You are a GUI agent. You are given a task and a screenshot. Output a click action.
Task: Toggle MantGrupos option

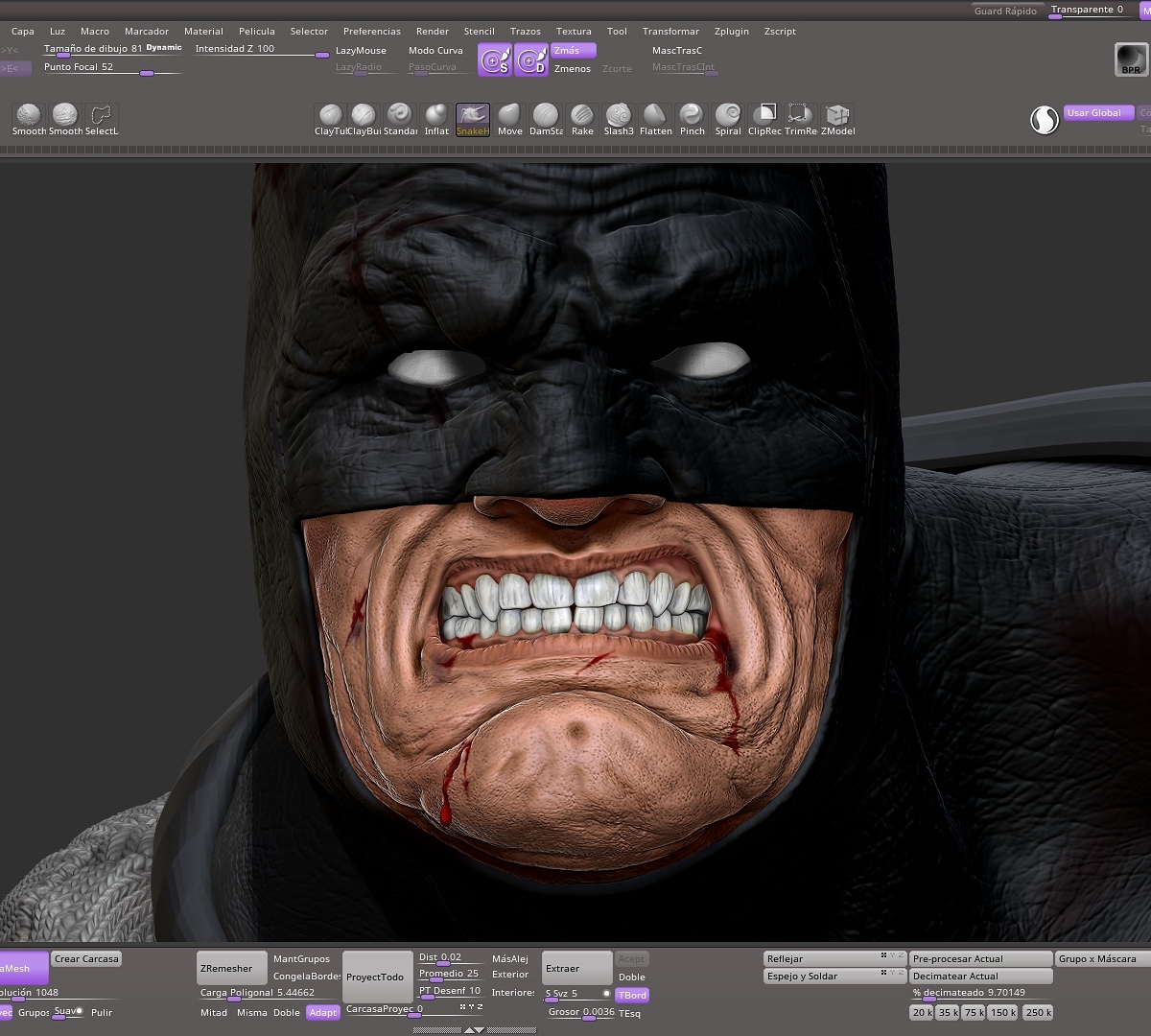301,959
